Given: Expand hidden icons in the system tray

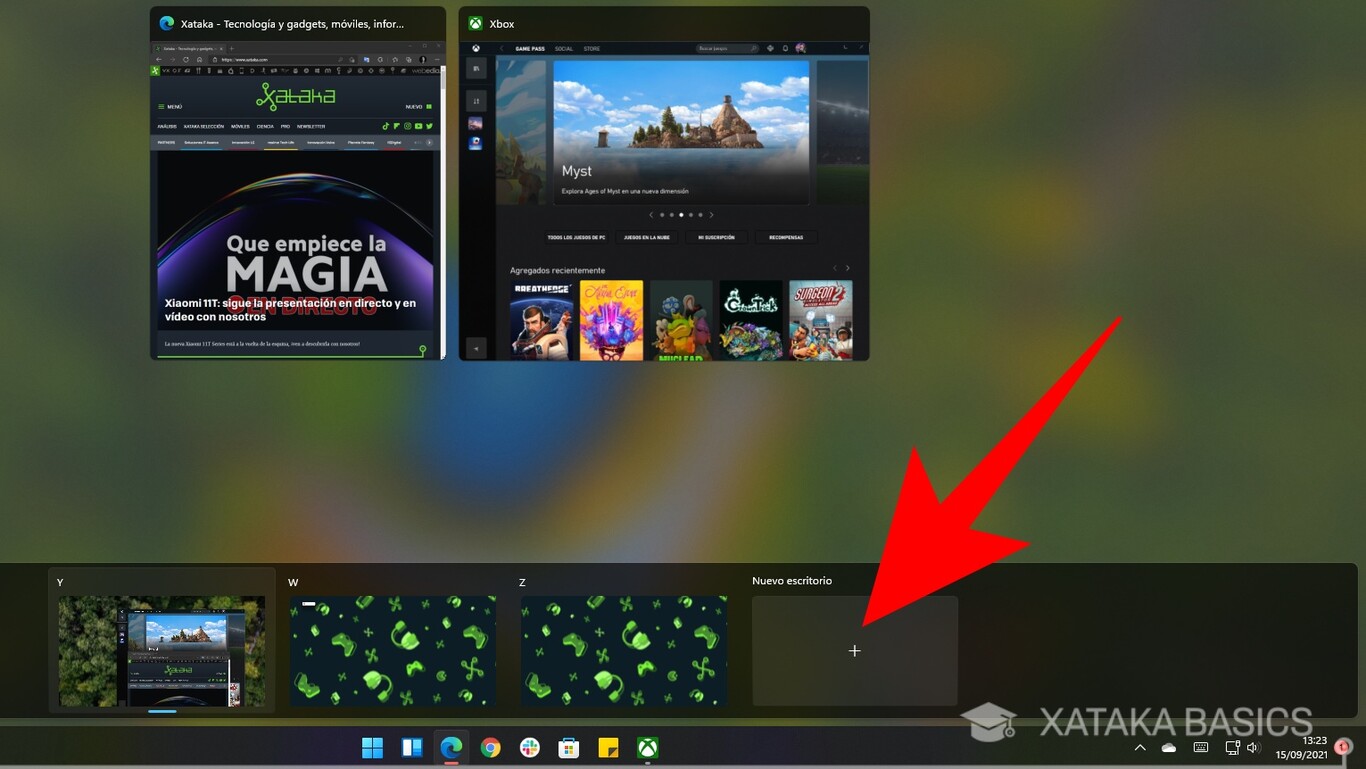Looking at the screenshot, I should coord(1140,747).
